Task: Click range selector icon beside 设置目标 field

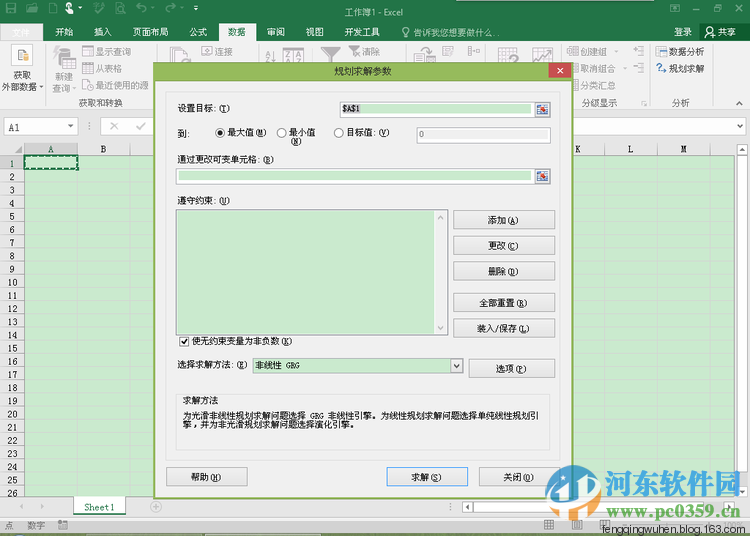Action: 542,109
